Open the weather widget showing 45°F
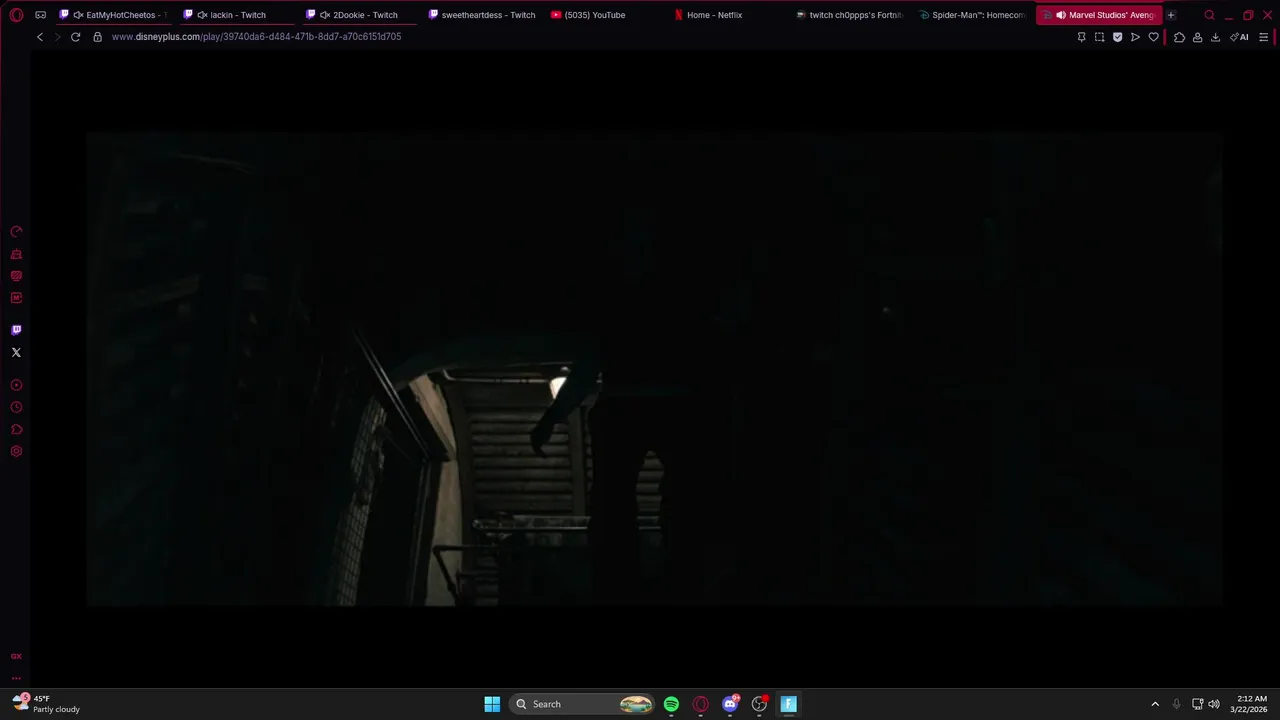1280x720 pixels. [46, 704]
